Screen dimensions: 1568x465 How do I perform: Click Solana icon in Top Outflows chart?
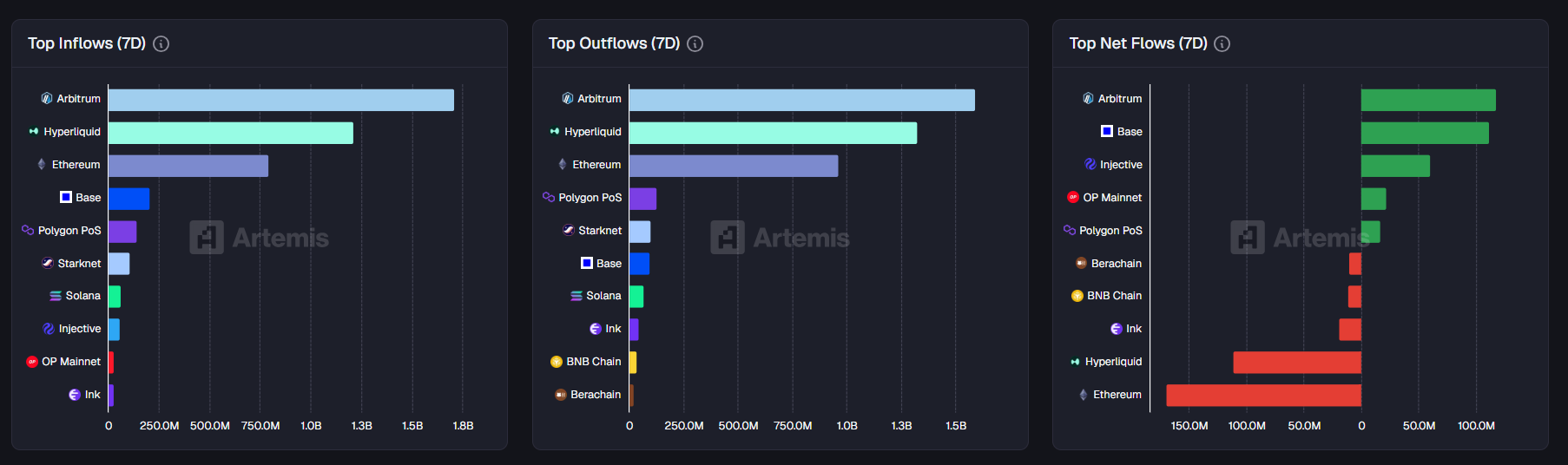click(x=576, y=296)
